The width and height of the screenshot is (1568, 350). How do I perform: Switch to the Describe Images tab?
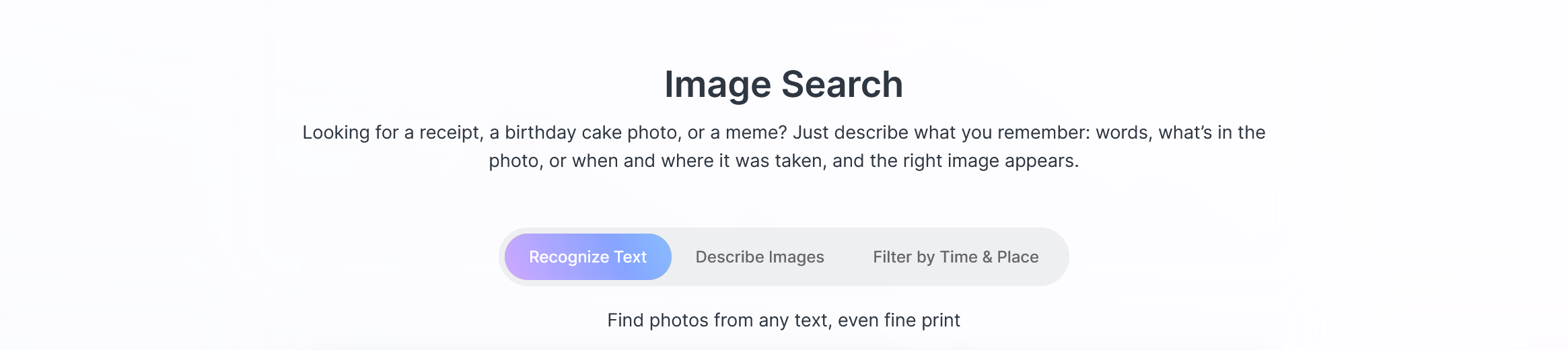760,257
